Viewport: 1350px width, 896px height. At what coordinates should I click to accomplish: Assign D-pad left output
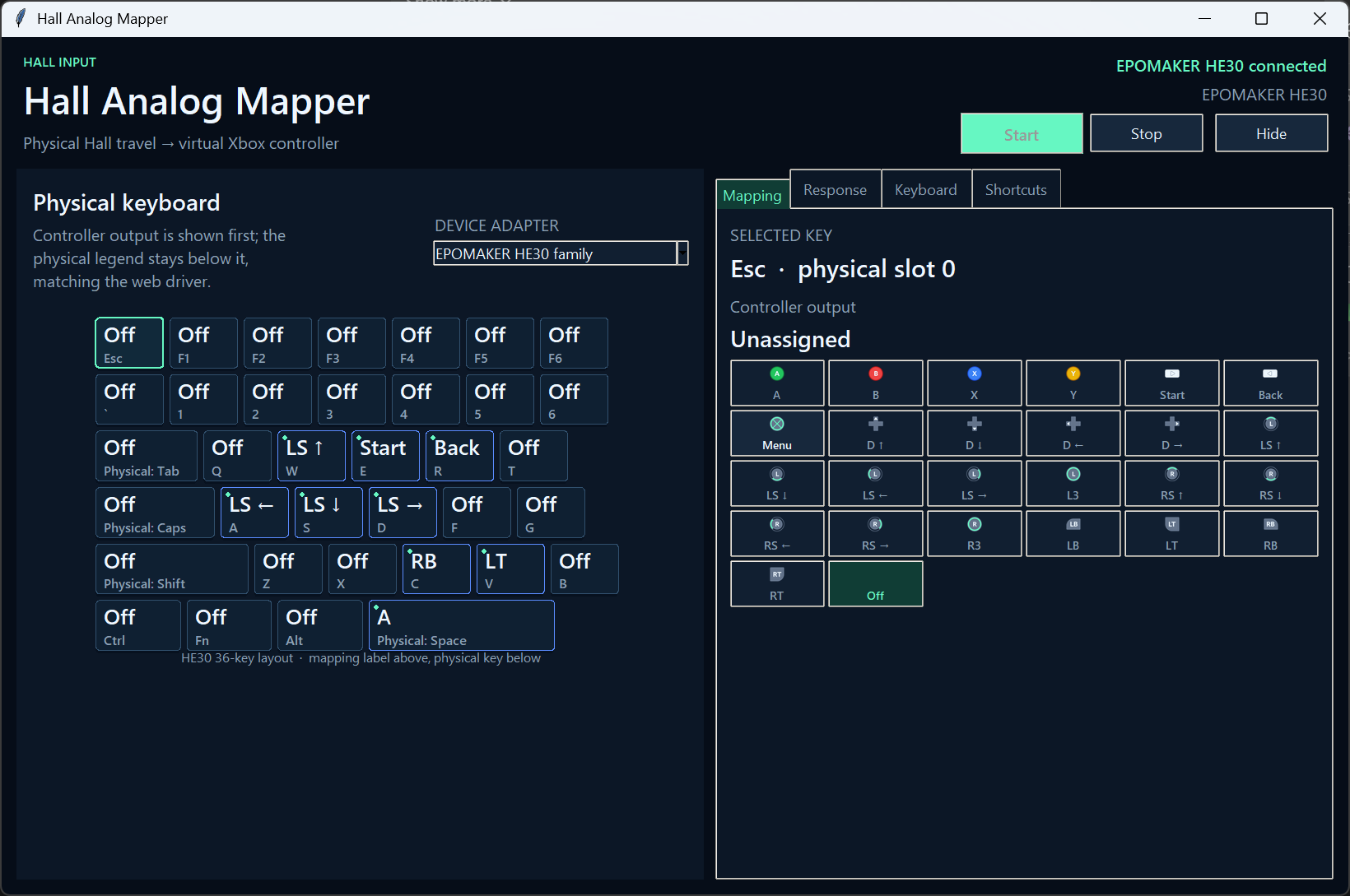click(1073, 433)
